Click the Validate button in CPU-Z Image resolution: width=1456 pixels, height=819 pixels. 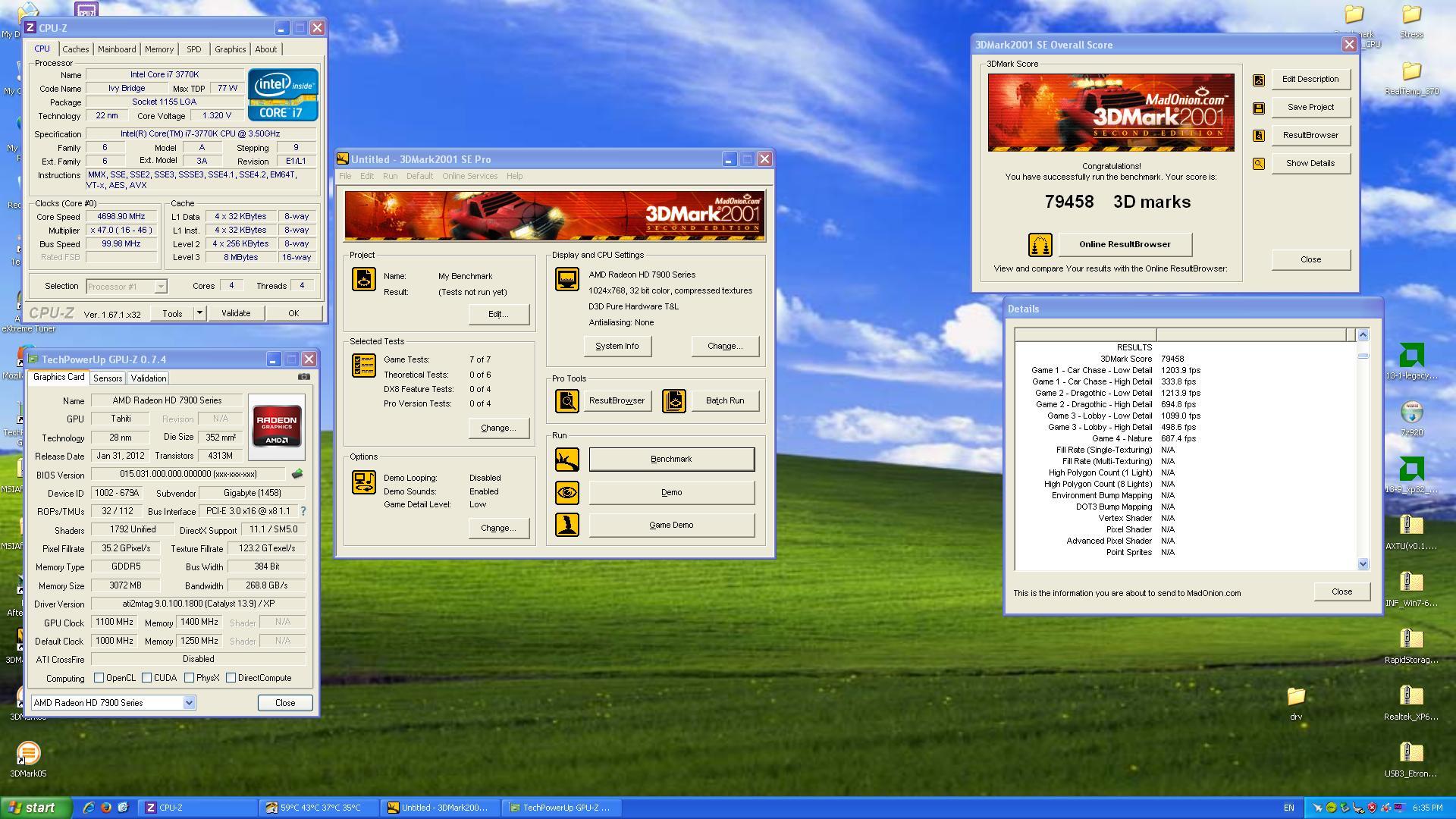(236, 313)
